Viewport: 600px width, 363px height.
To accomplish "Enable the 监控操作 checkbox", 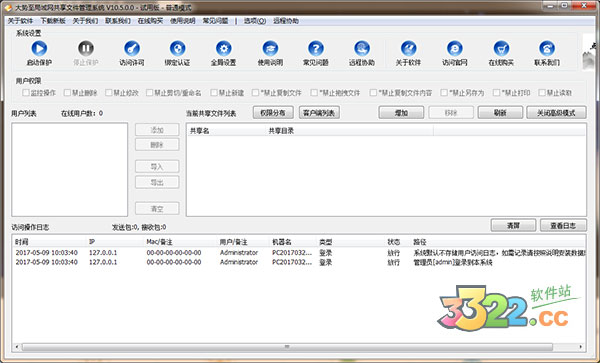I will [x=26, y=93].
